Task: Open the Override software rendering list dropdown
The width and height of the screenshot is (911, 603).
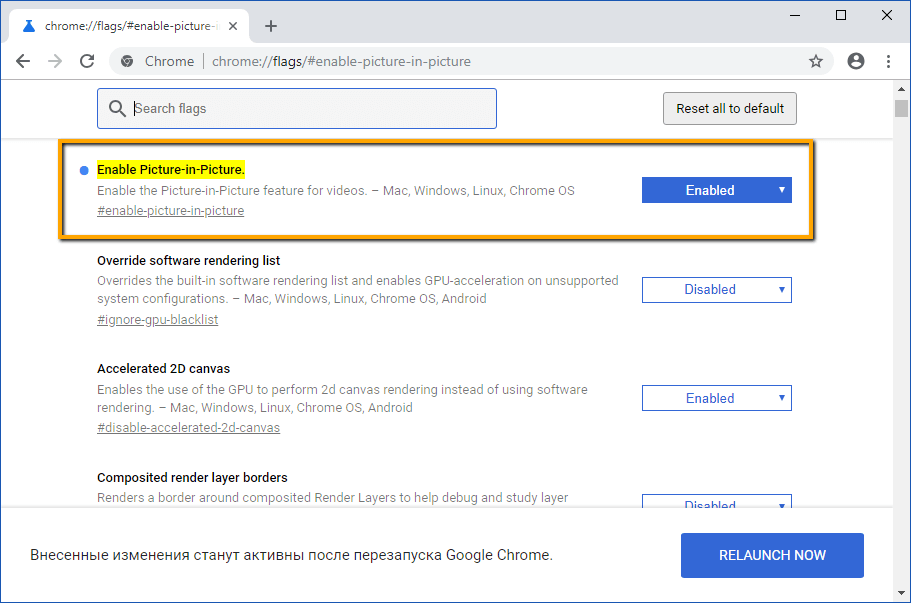Action: pyautogui.click(x=716, y=289)
